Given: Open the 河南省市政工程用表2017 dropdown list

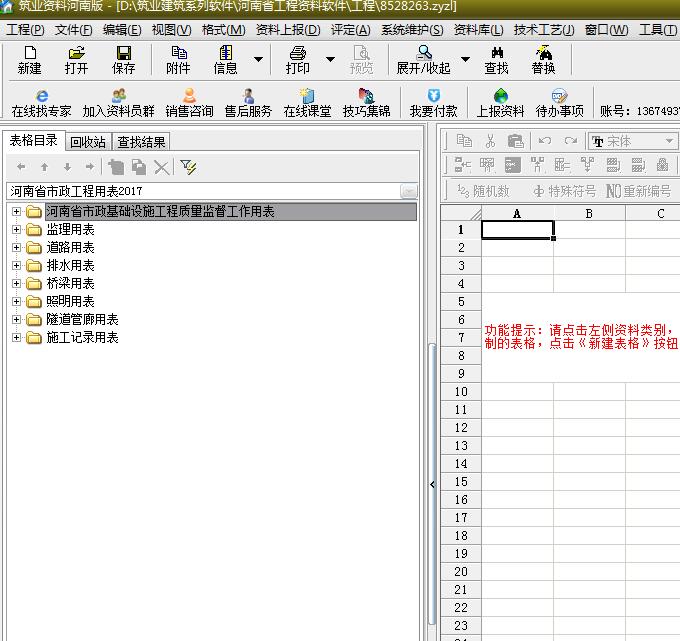Looking at the screenshot, I should (x=408, y=191).
